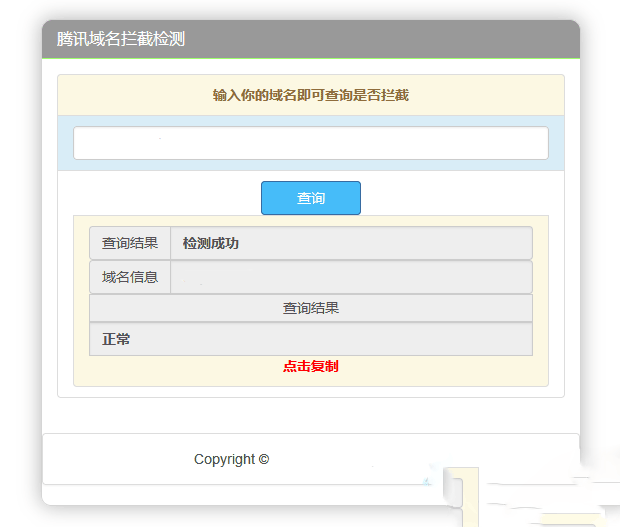Image resolution: width=620 pixels, height=527 pixels.
Task: Click the empty value cell beside 域名信息
Action: [x=352, y=277]
